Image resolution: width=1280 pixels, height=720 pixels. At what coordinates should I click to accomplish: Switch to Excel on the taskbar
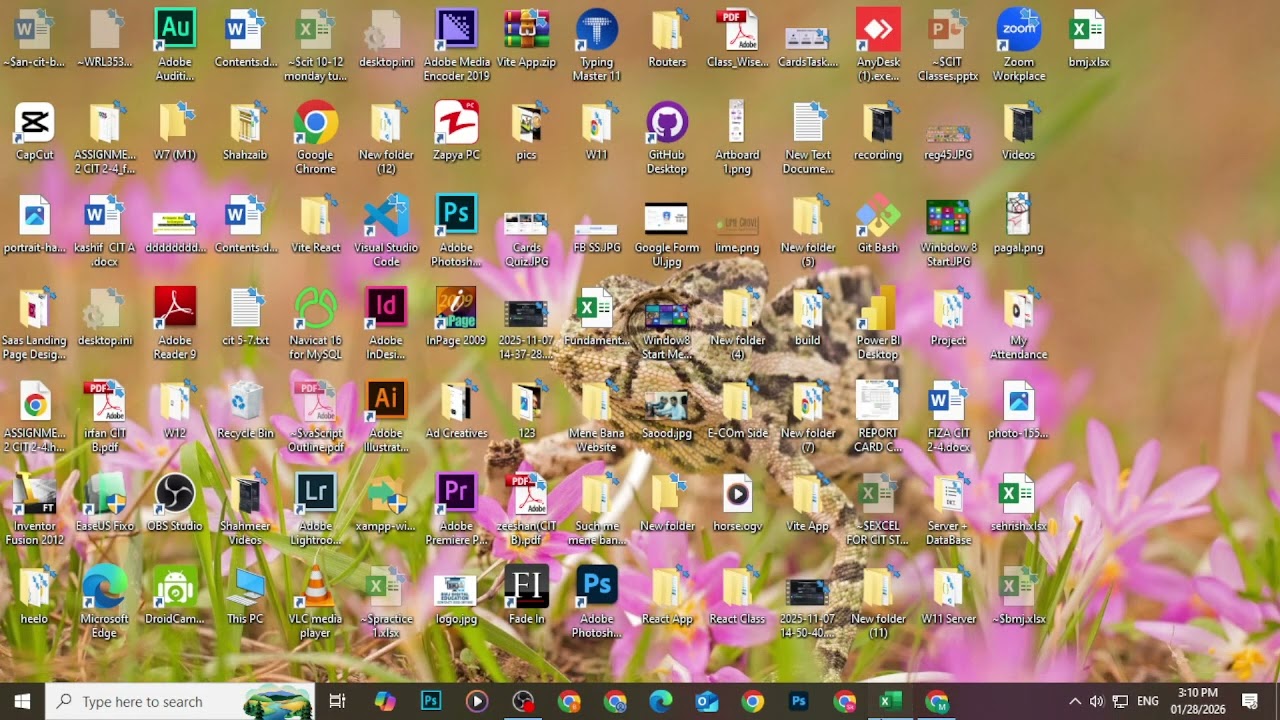890,702
